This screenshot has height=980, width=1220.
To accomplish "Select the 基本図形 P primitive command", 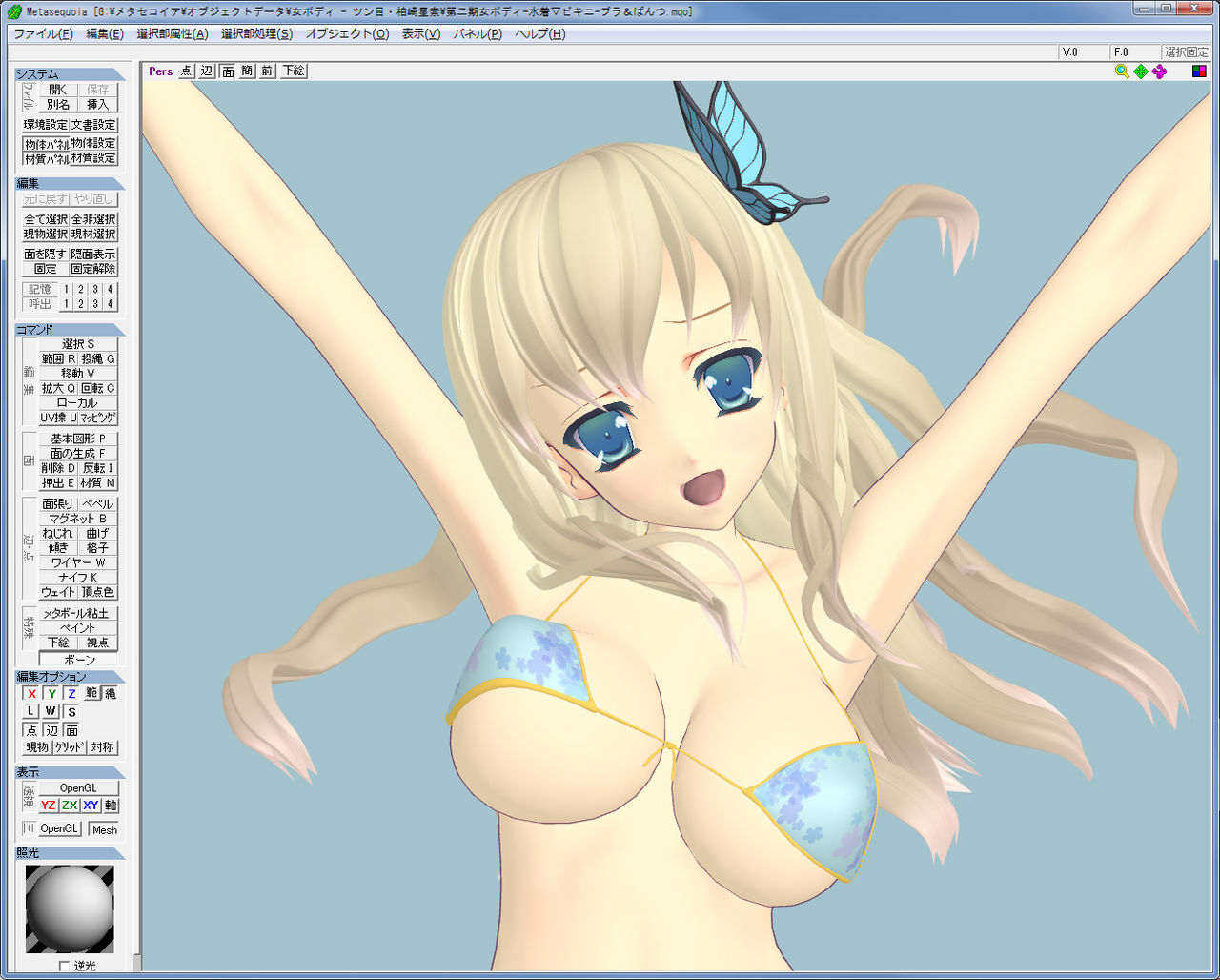I will click(x=78, y=439).
